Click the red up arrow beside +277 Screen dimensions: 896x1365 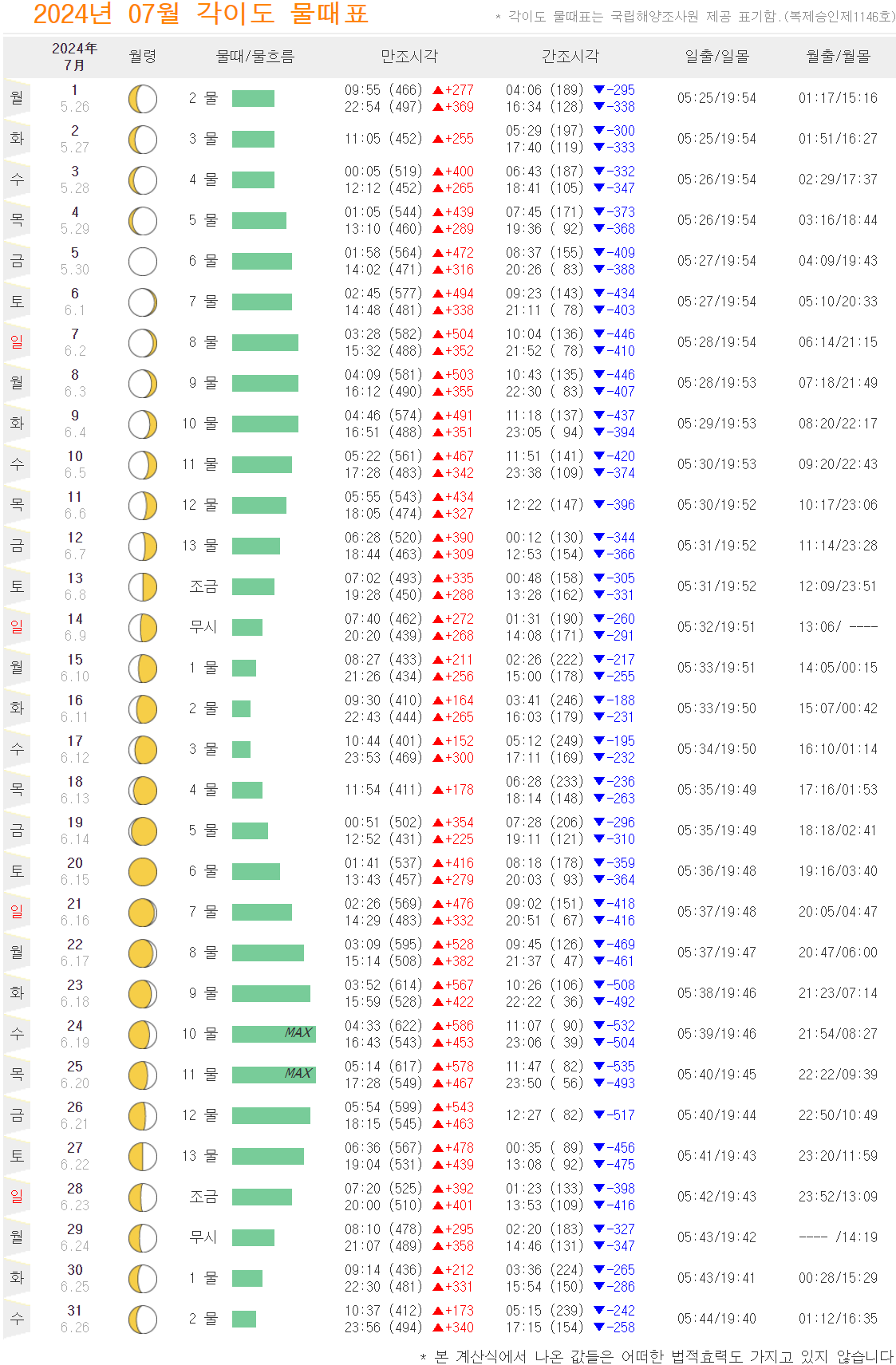[x=438, y=90]
